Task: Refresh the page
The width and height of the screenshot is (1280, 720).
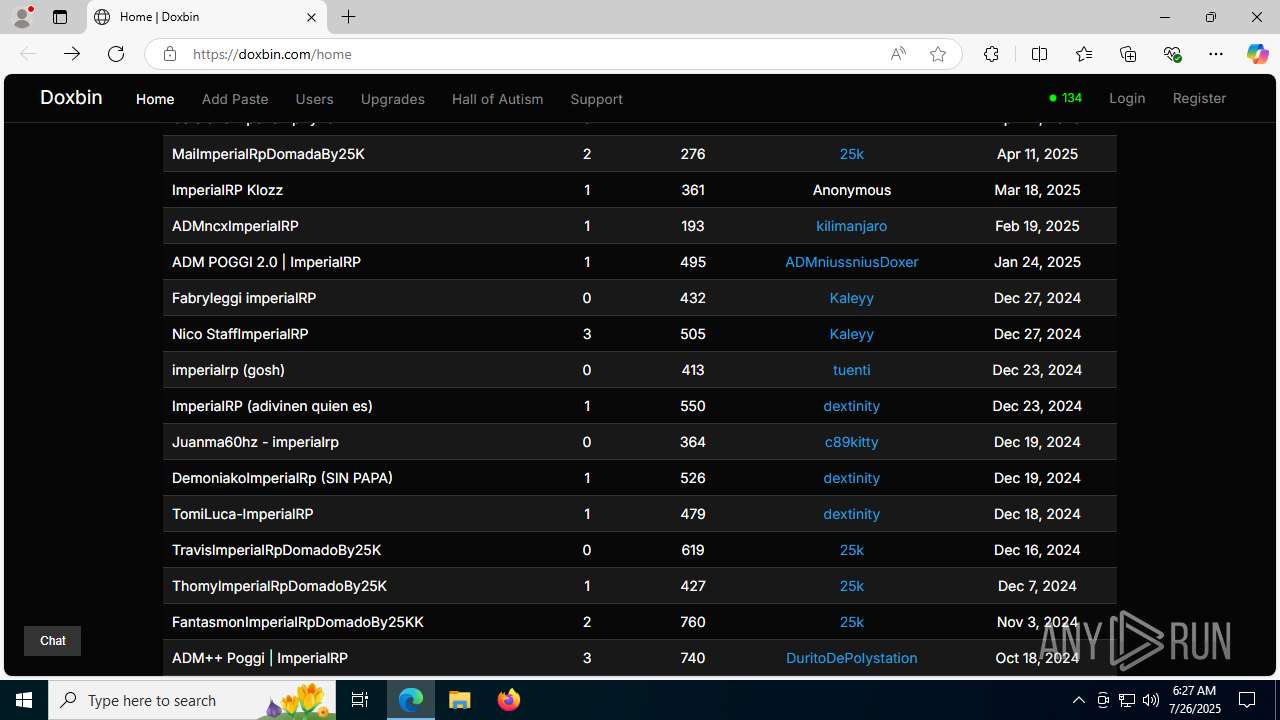Action: pos(116,54)
